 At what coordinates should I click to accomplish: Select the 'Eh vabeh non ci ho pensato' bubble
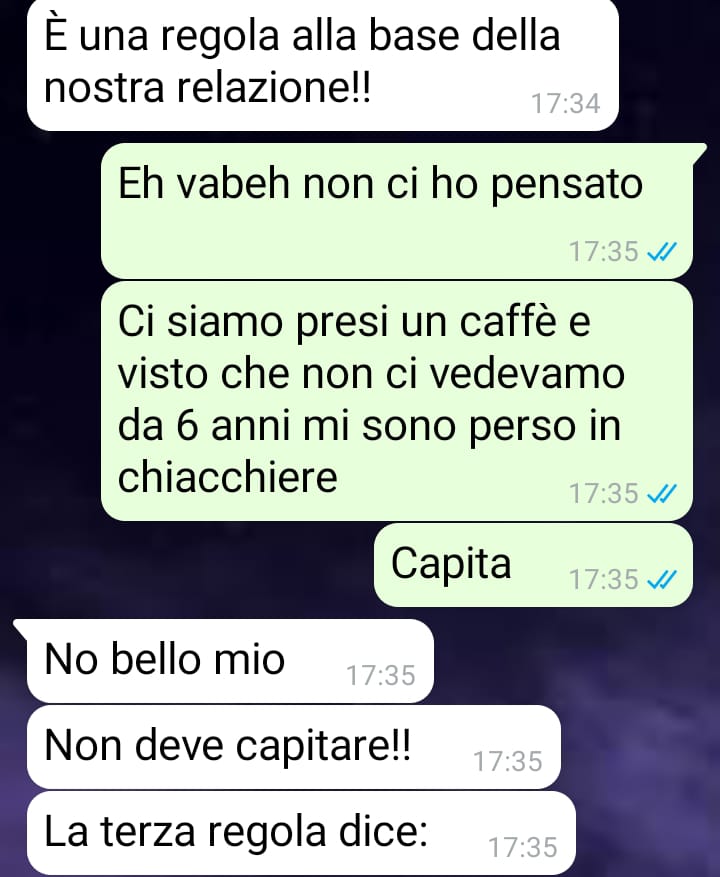click(397, 211)
